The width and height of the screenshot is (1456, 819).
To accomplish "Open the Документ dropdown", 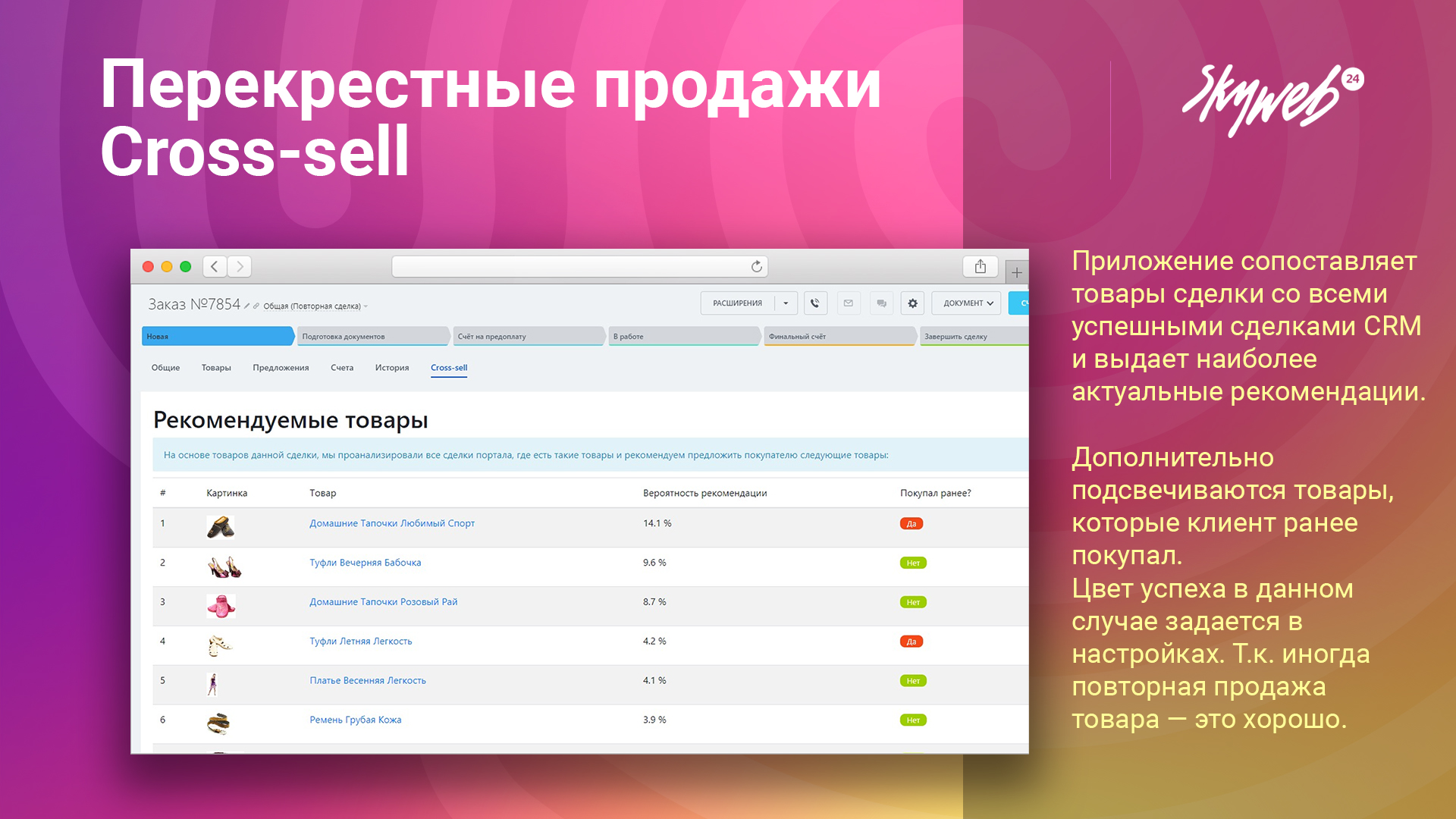I will click(x=967, y=303).
